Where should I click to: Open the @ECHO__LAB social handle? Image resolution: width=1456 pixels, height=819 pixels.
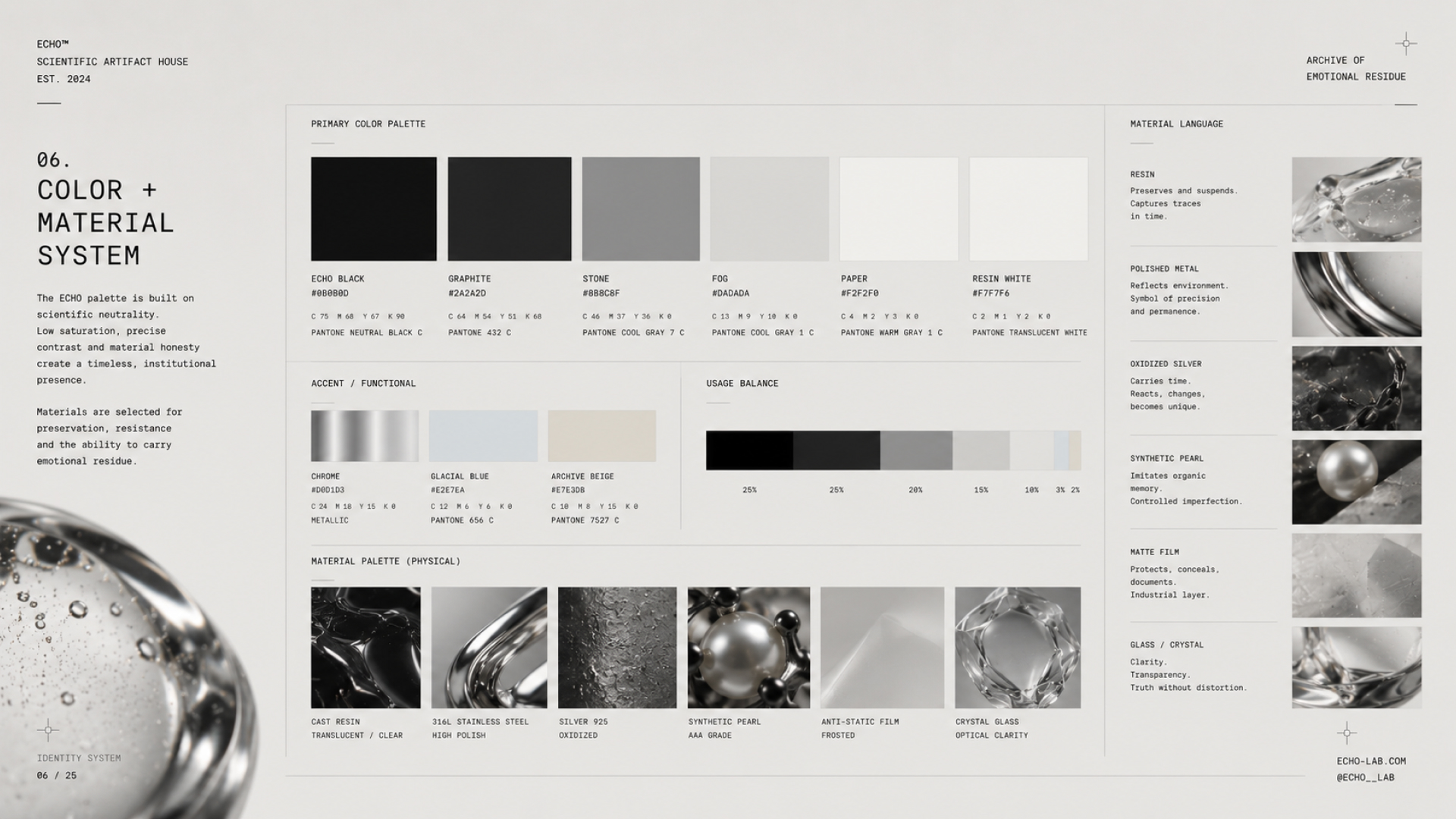click(x=1365, y=777)
